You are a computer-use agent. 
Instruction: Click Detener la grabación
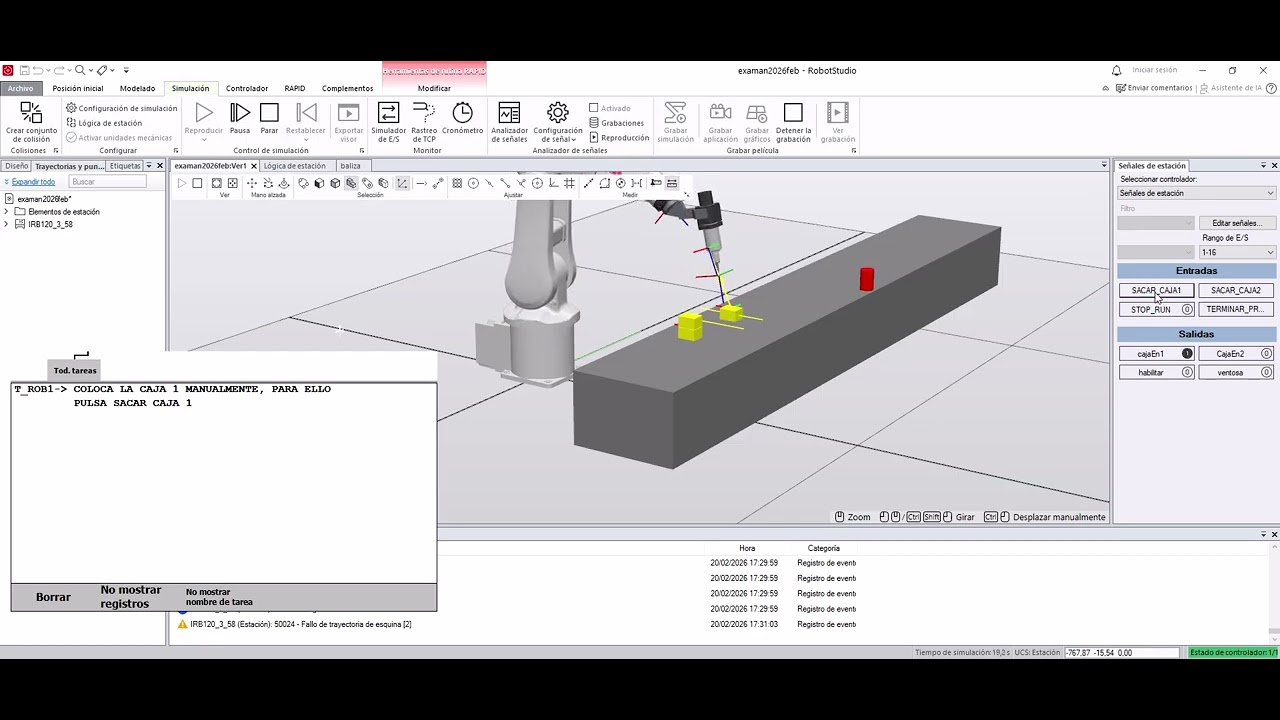[x=793, y=121]
